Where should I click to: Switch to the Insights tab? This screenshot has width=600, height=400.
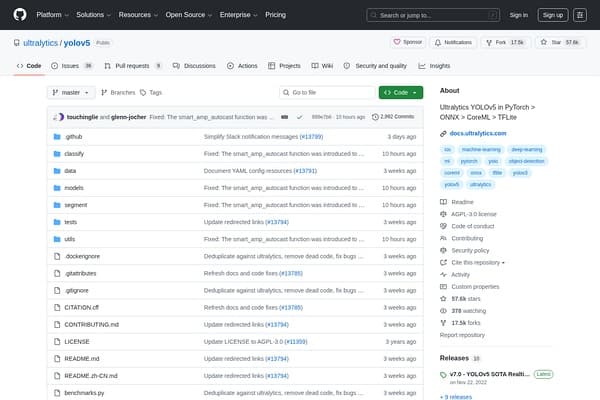tap(434, 66)
